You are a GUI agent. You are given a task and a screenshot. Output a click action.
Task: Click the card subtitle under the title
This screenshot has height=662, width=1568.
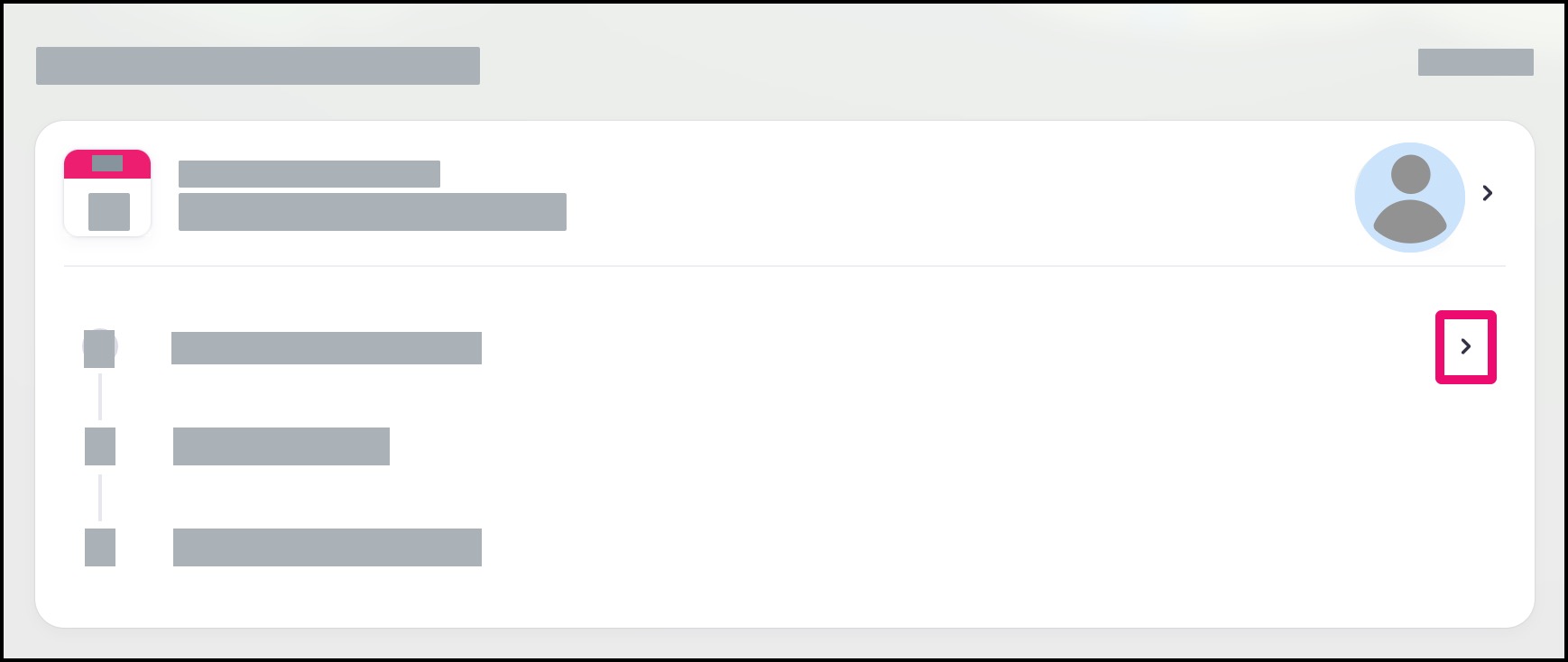click(x=373, y=212)
